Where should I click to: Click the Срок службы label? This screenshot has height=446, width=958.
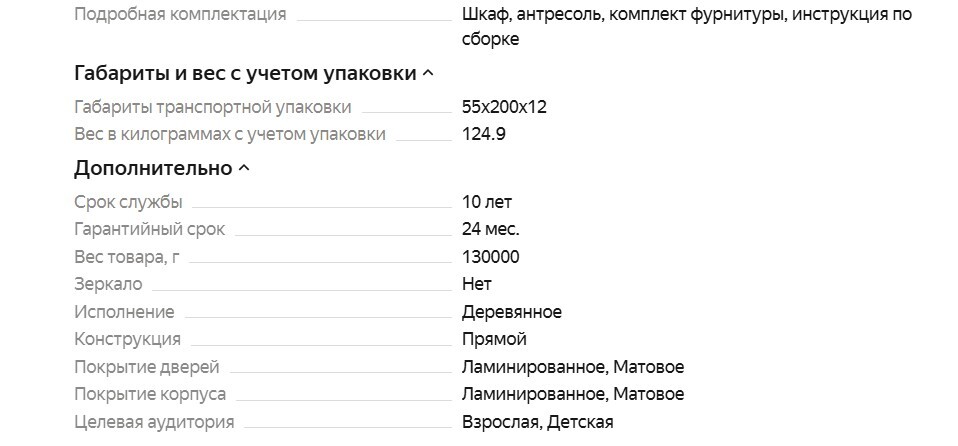(x=129, y=202)
